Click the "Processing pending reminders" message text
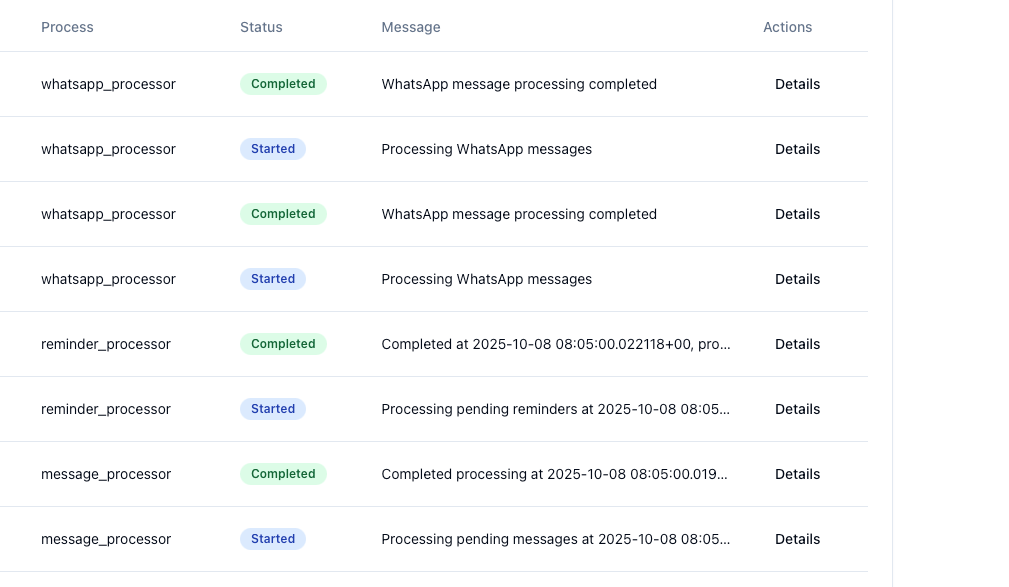The width and height of the screenshot is (1009, 587). click(x=556, y=409)
